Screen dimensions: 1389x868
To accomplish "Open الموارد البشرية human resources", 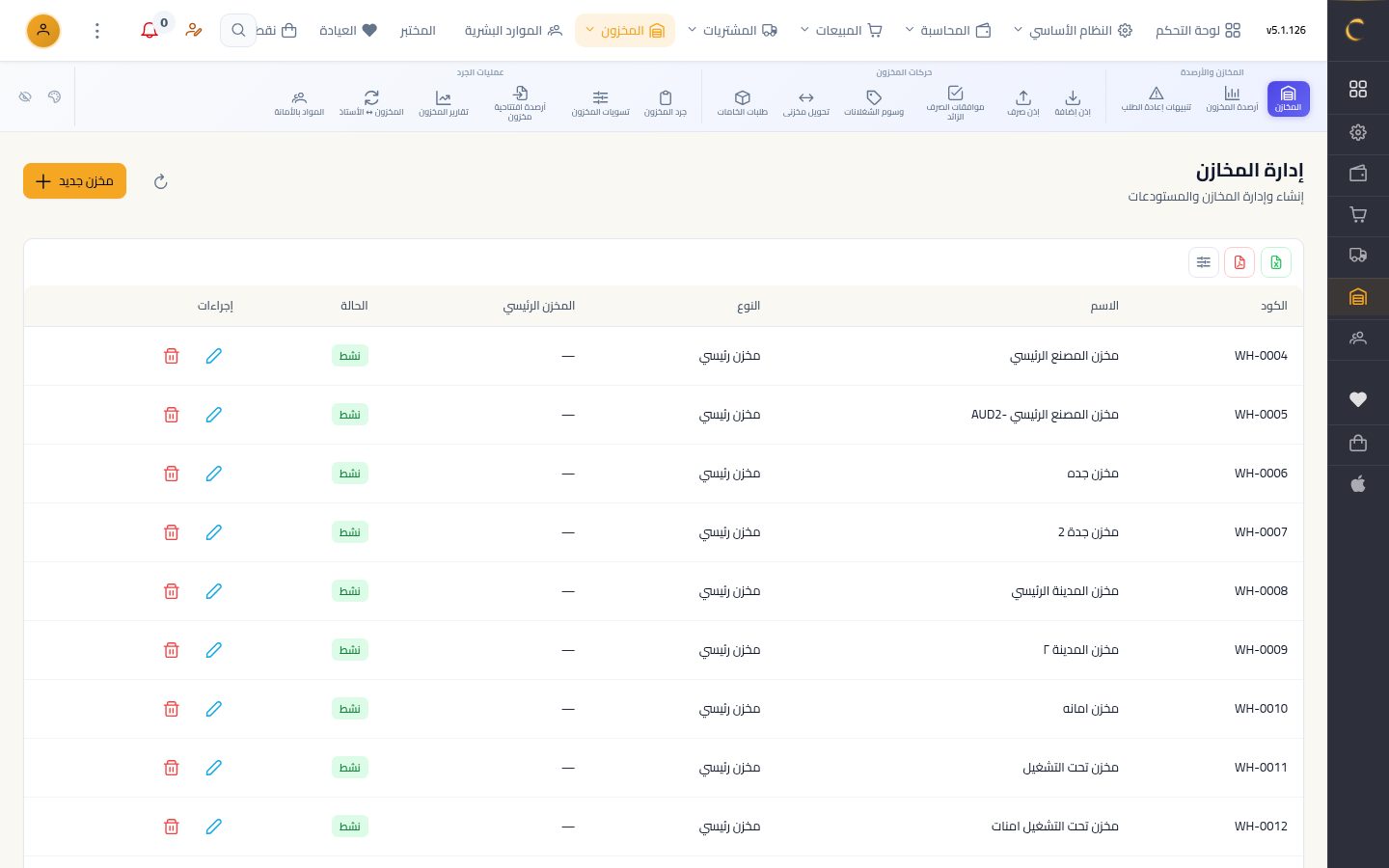I will 513,31.
